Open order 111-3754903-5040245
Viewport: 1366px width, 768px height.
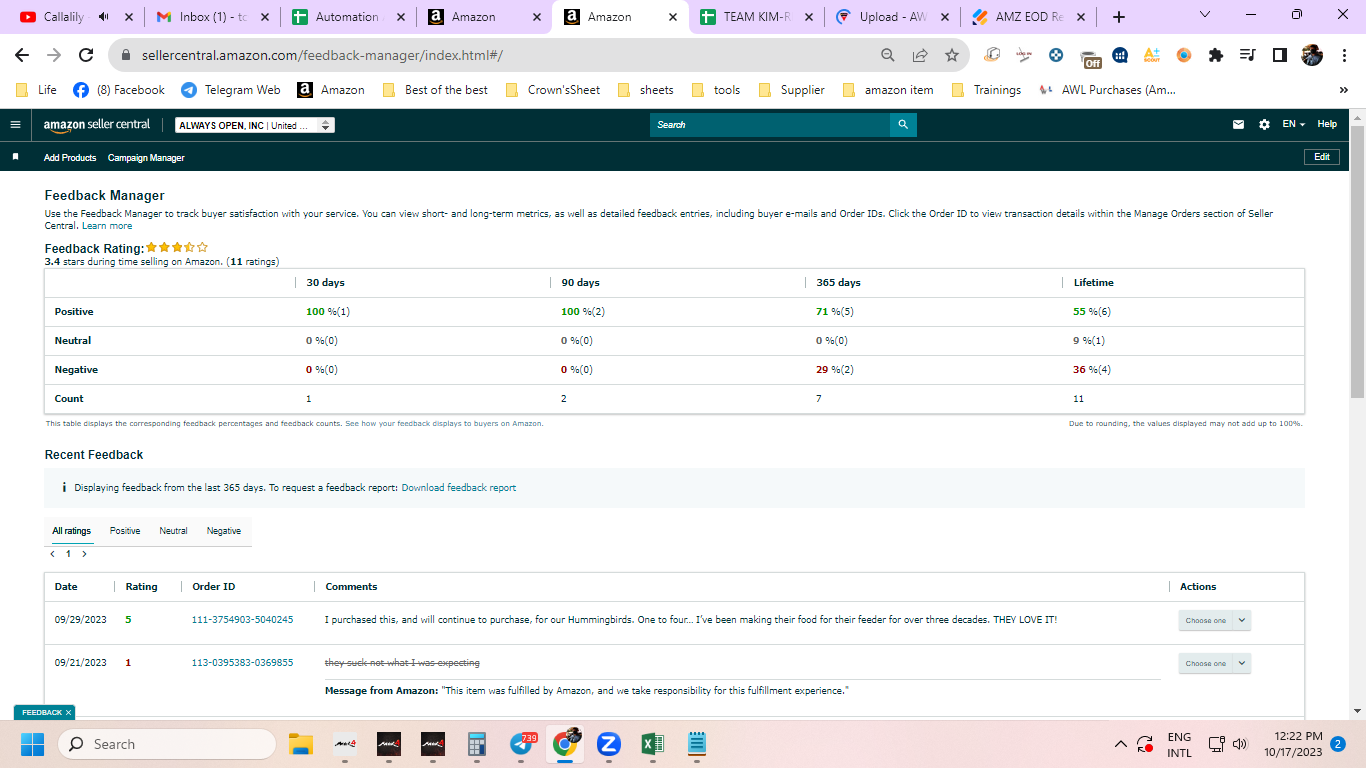[243, 620]
